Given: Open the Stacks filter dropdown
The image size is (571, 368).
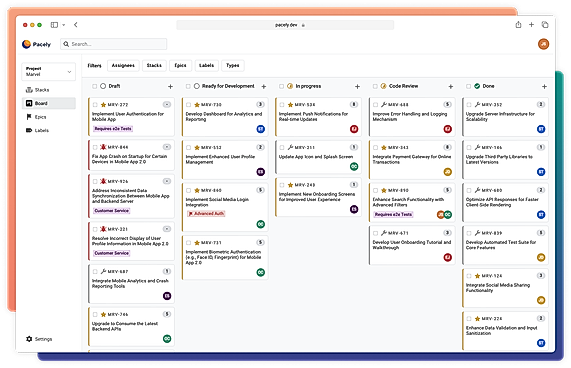Looking at the screenshot, I should coord(154,66).
